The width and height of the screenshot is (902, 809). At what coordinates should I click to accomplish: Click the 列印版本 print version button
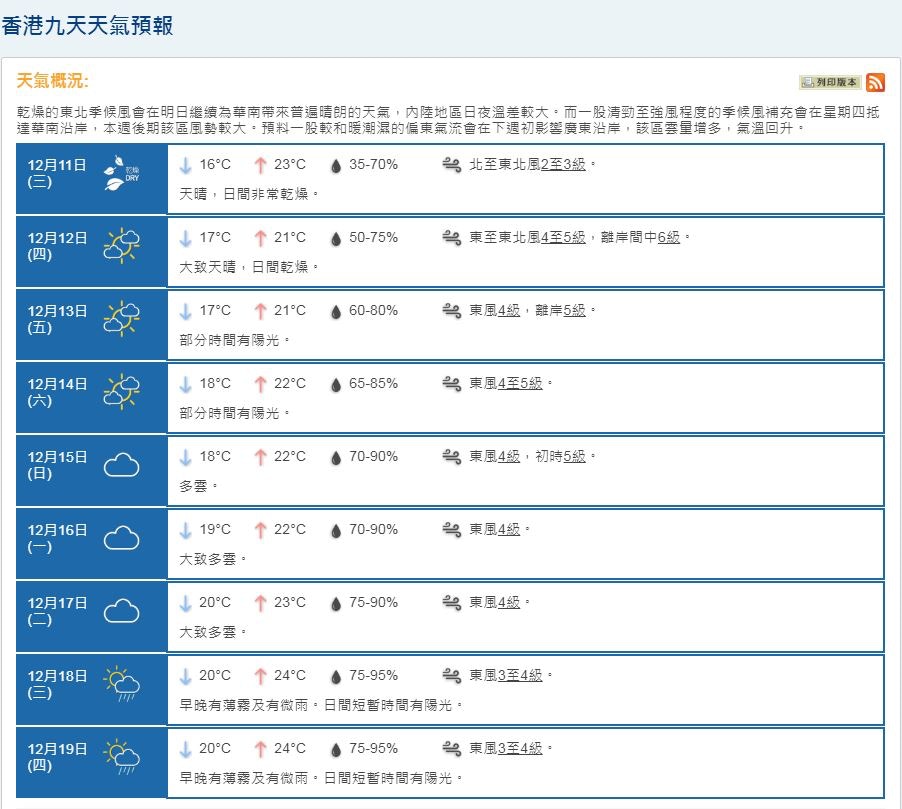pyautogui.click(x=830, y=82)
